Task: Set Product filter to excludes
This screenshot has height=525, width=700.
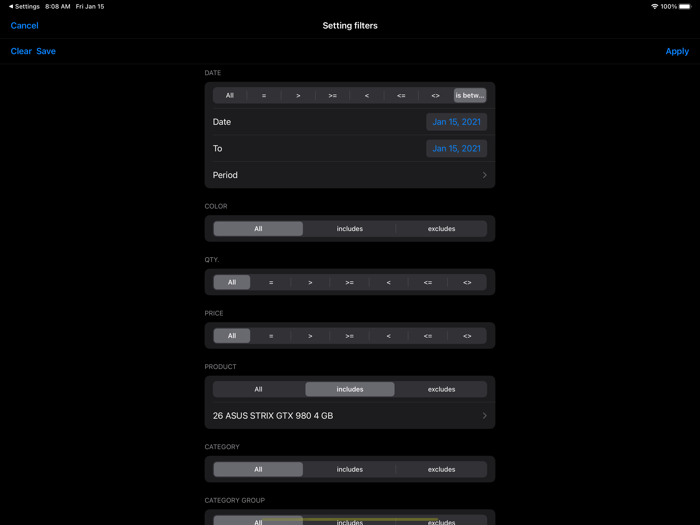Action: click(441, 389)
